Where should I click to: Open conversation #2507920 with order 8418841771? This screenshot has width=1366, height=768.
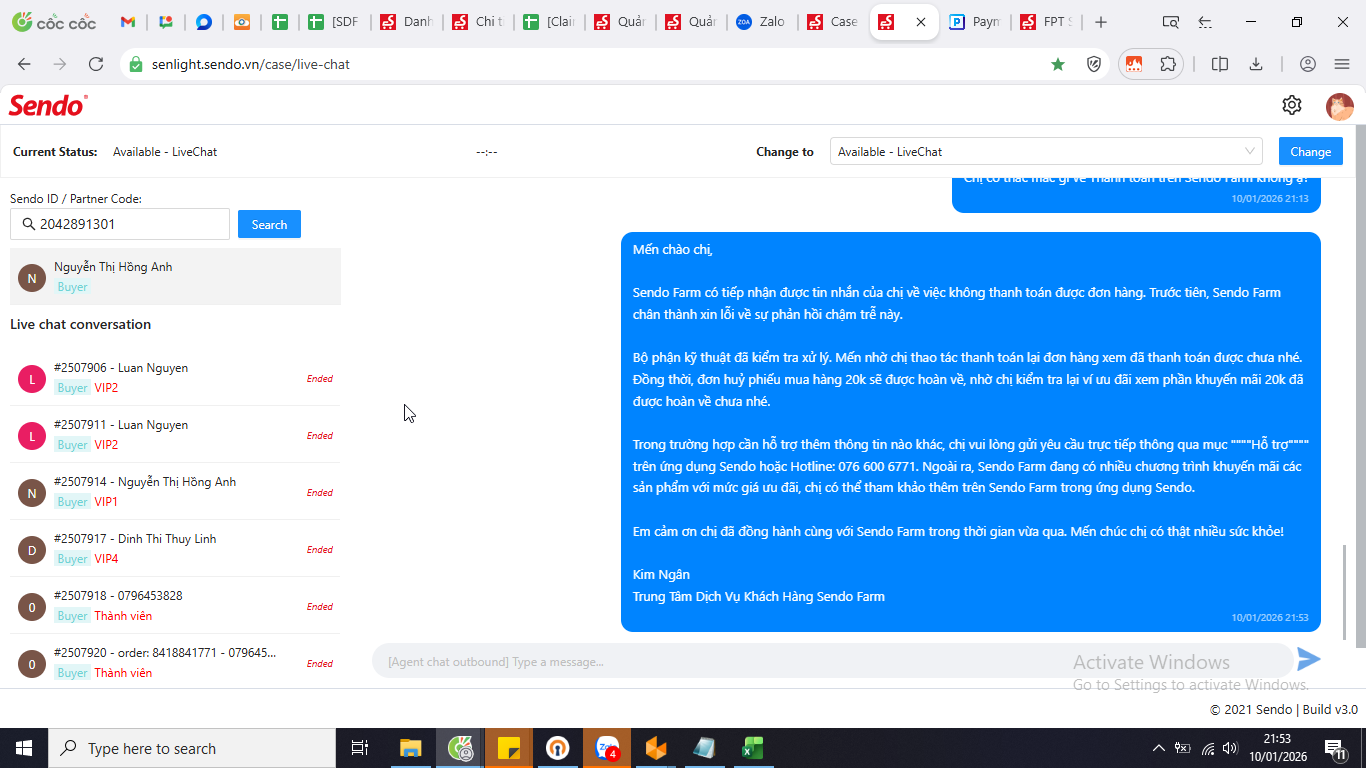coord(175,662)
